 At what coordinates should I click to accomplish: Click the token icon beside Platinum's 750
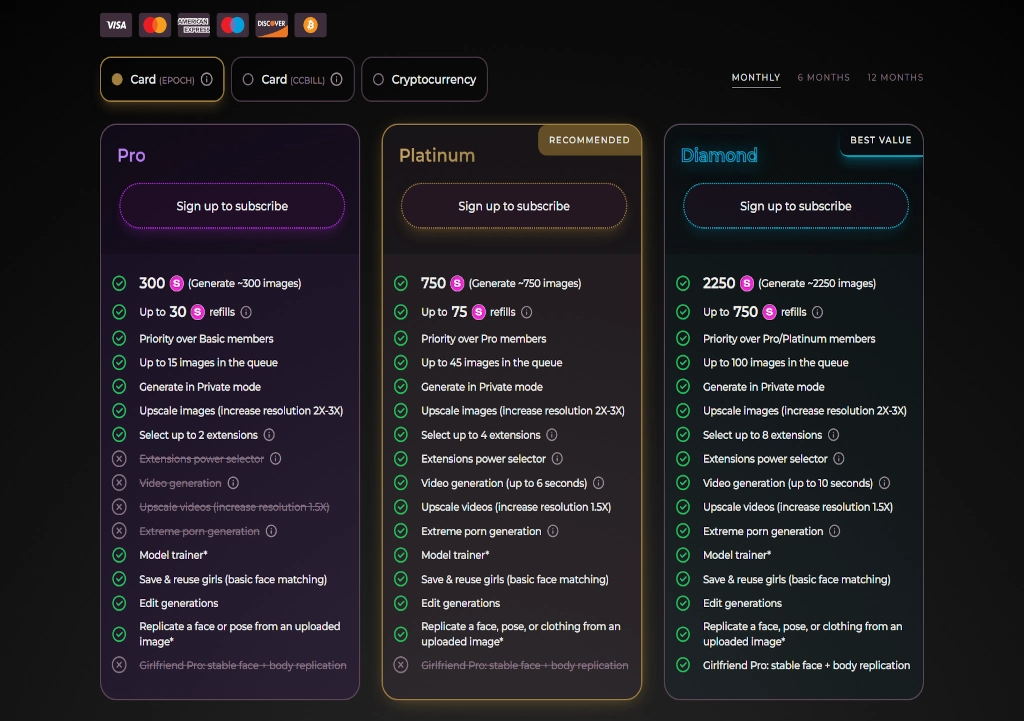point(458,283)
